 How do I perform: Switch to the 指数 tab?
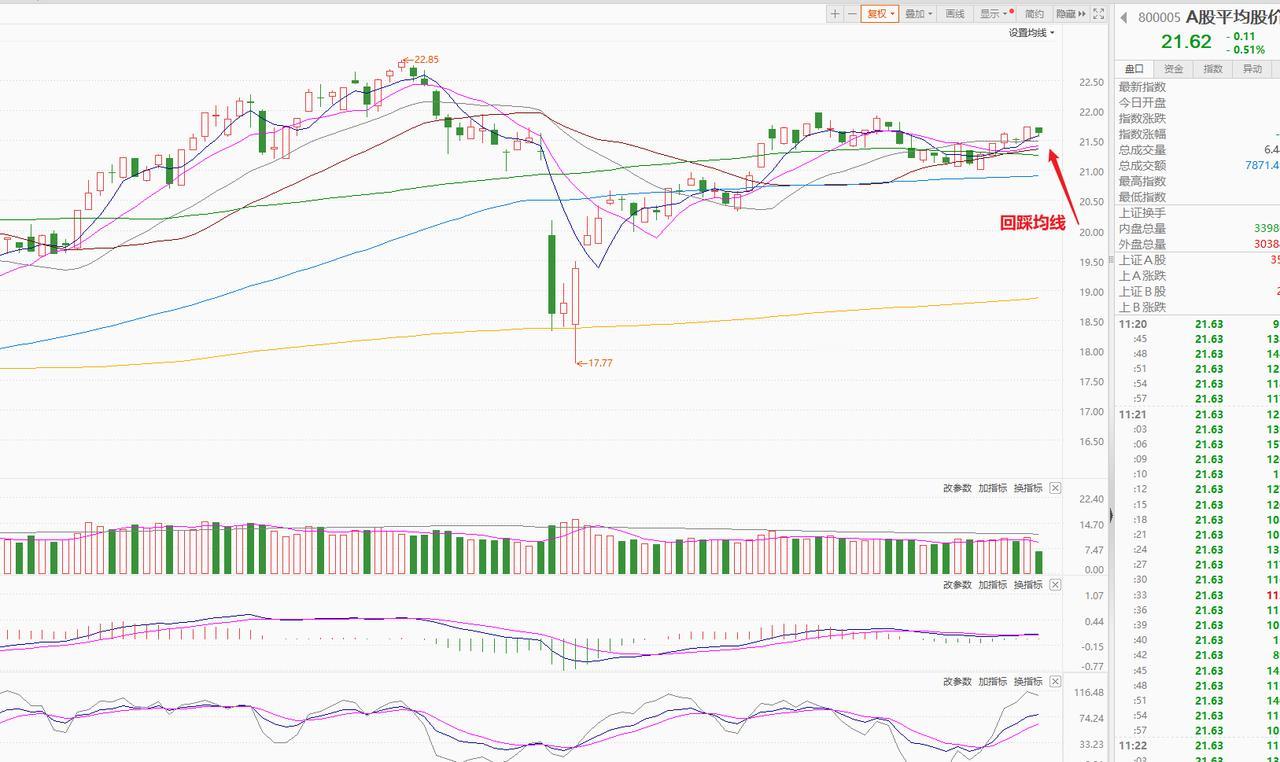click(x=1212, y=69)
